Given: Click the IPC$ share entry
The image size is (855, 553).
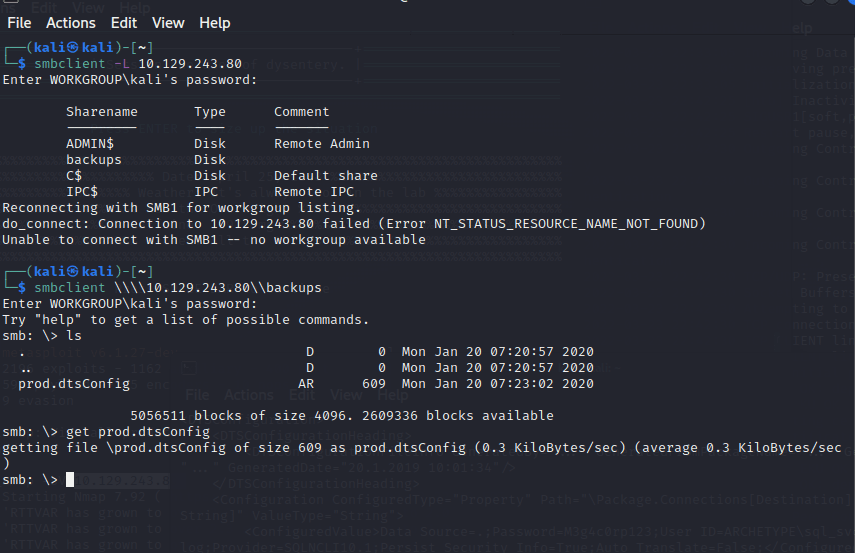Looking at the screenshot, I should pyautogui.click(x=82, y=191).
